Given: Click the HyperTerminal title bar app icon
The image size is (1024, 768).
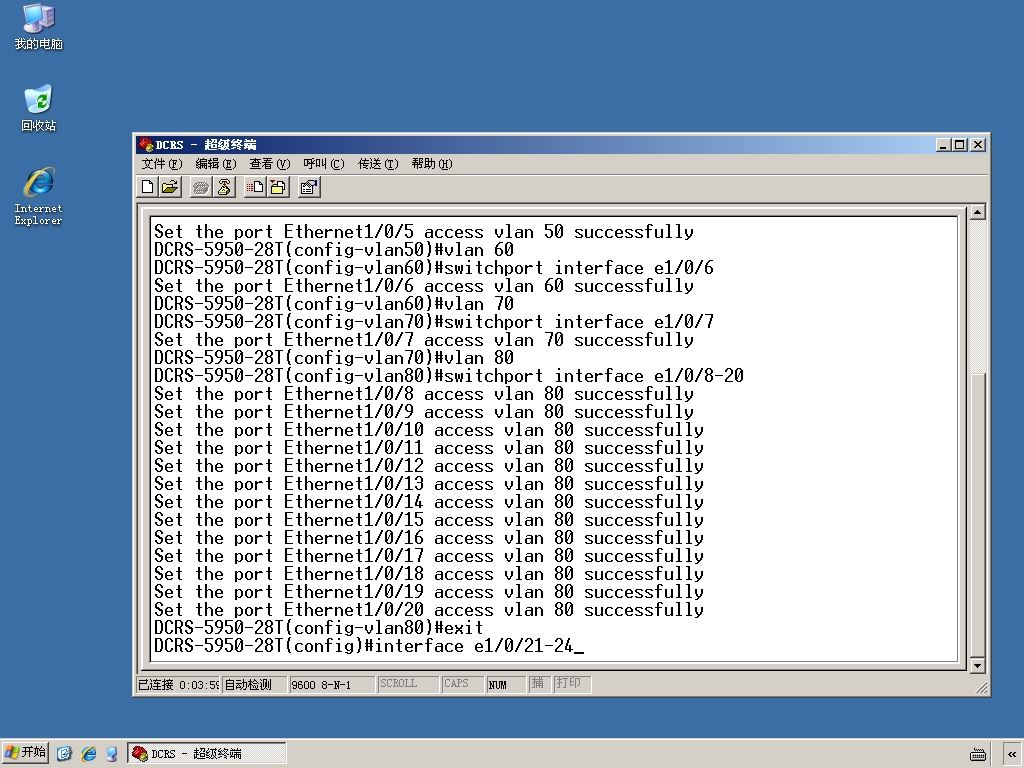Looking at the screenshot, I should 146,144.
